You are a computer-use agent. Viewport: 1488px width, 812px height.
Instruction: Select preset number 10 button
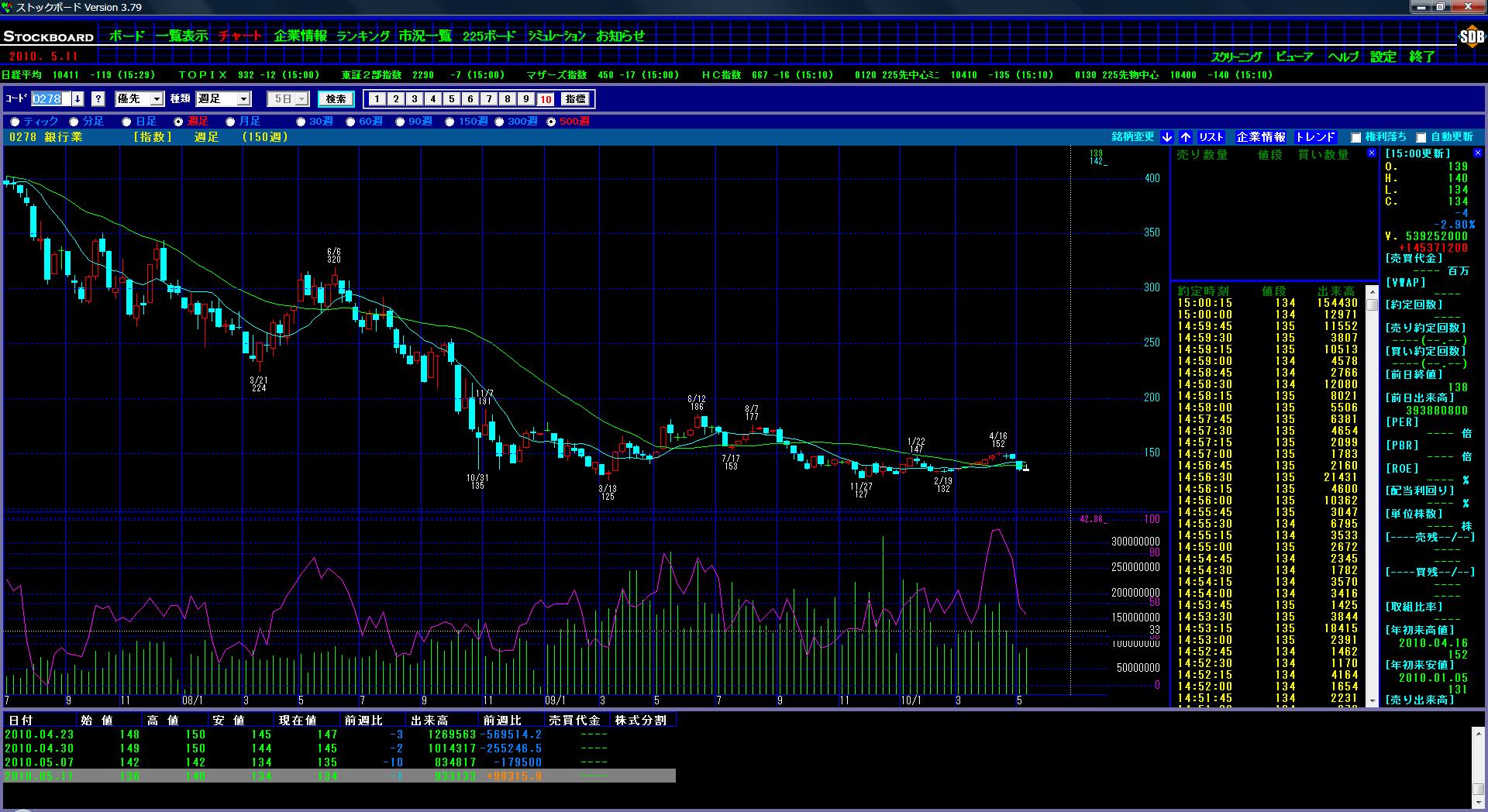546,99
